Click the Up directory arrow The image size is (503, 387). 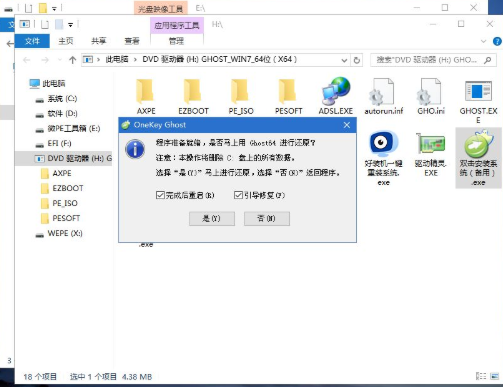coord(72,60)
